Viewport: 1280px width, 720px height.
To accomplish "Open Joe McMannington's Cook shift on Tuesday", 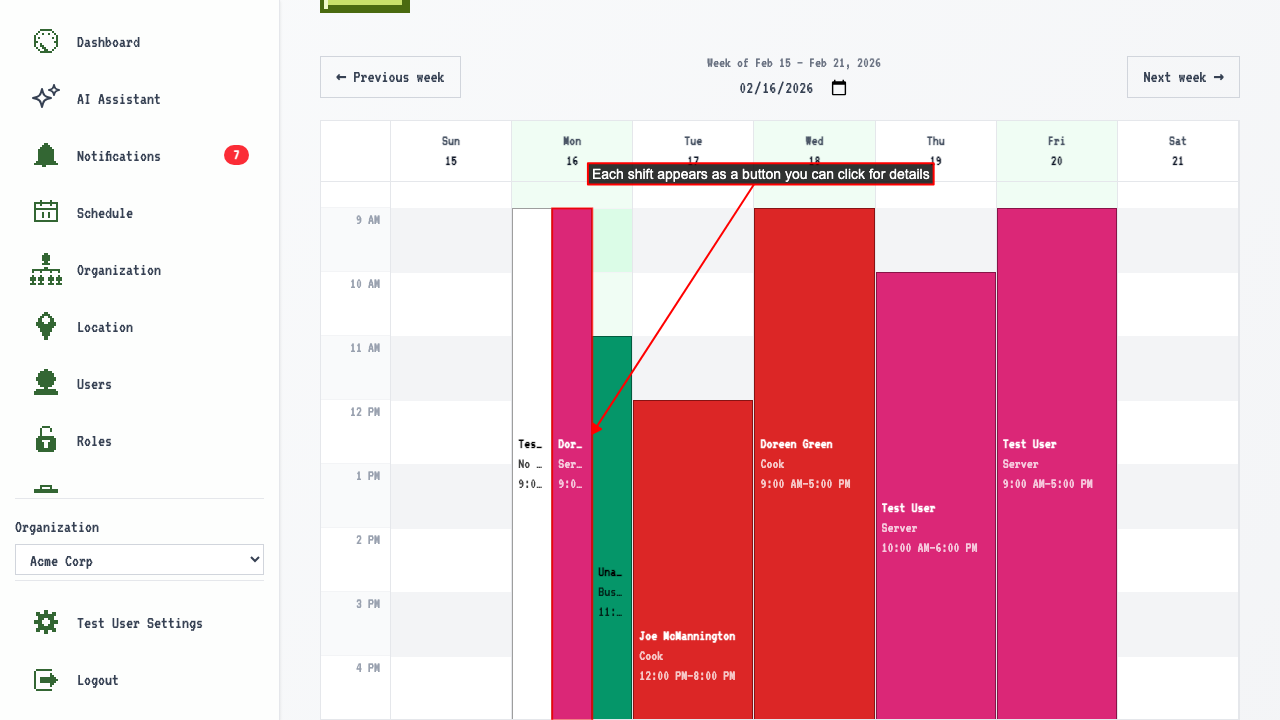I will pos(693,559).
